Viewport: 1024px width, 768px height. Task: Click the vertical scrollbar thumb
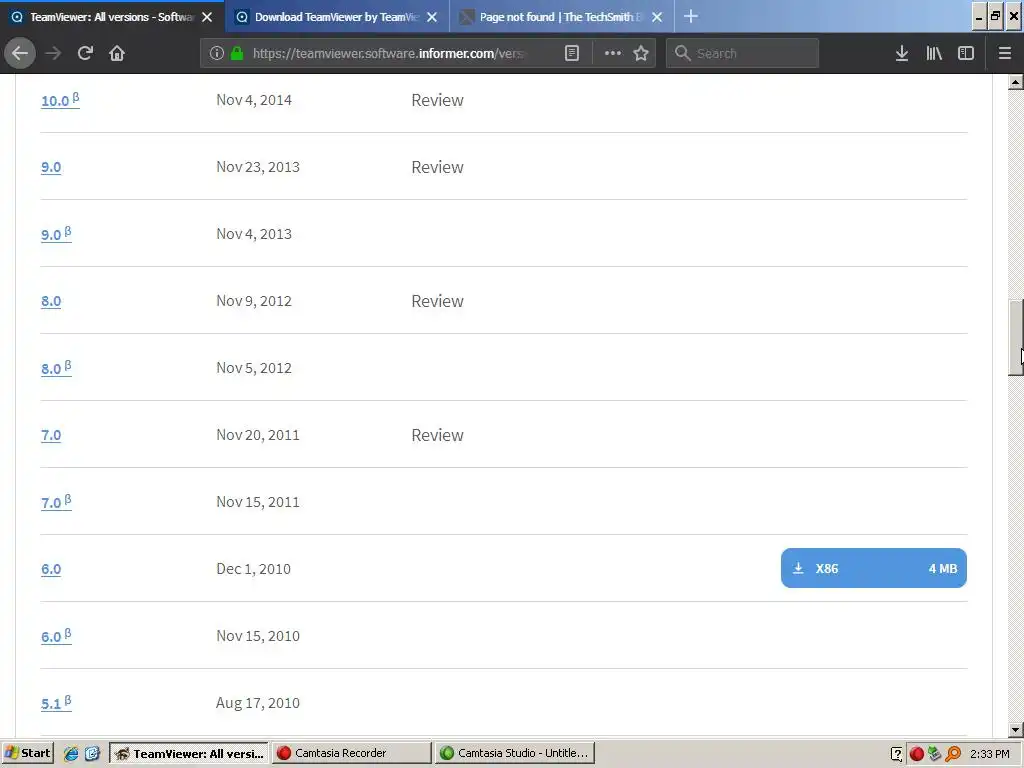[x=1015, y=338]
